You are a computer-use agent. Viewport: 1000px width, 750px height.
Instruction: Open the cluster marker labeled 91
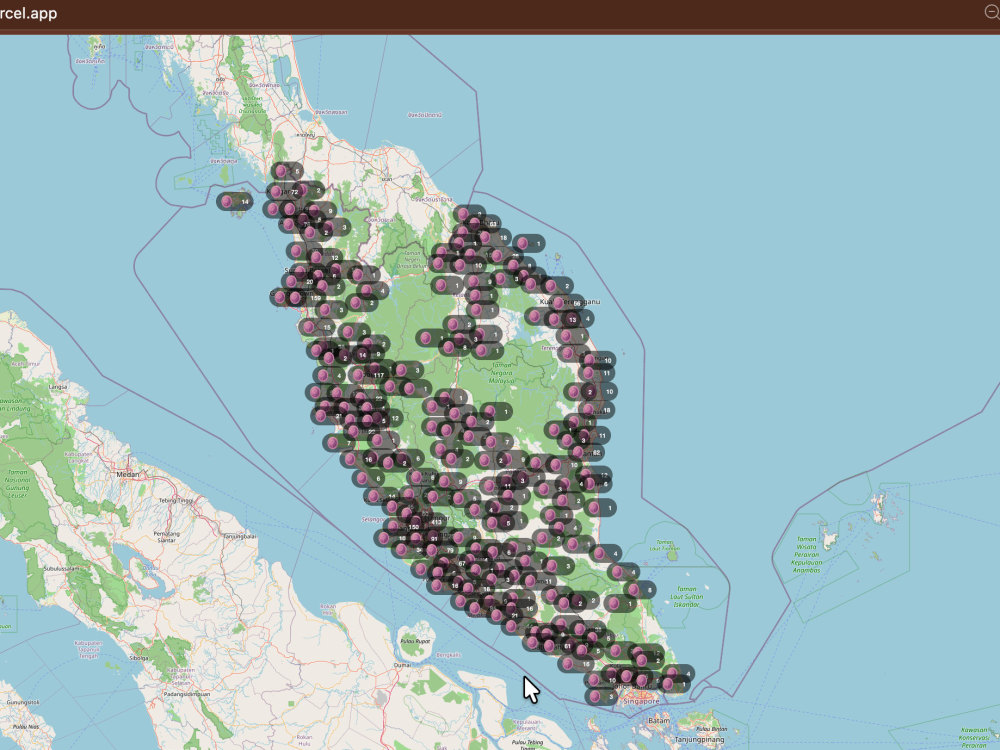[425, 539]
